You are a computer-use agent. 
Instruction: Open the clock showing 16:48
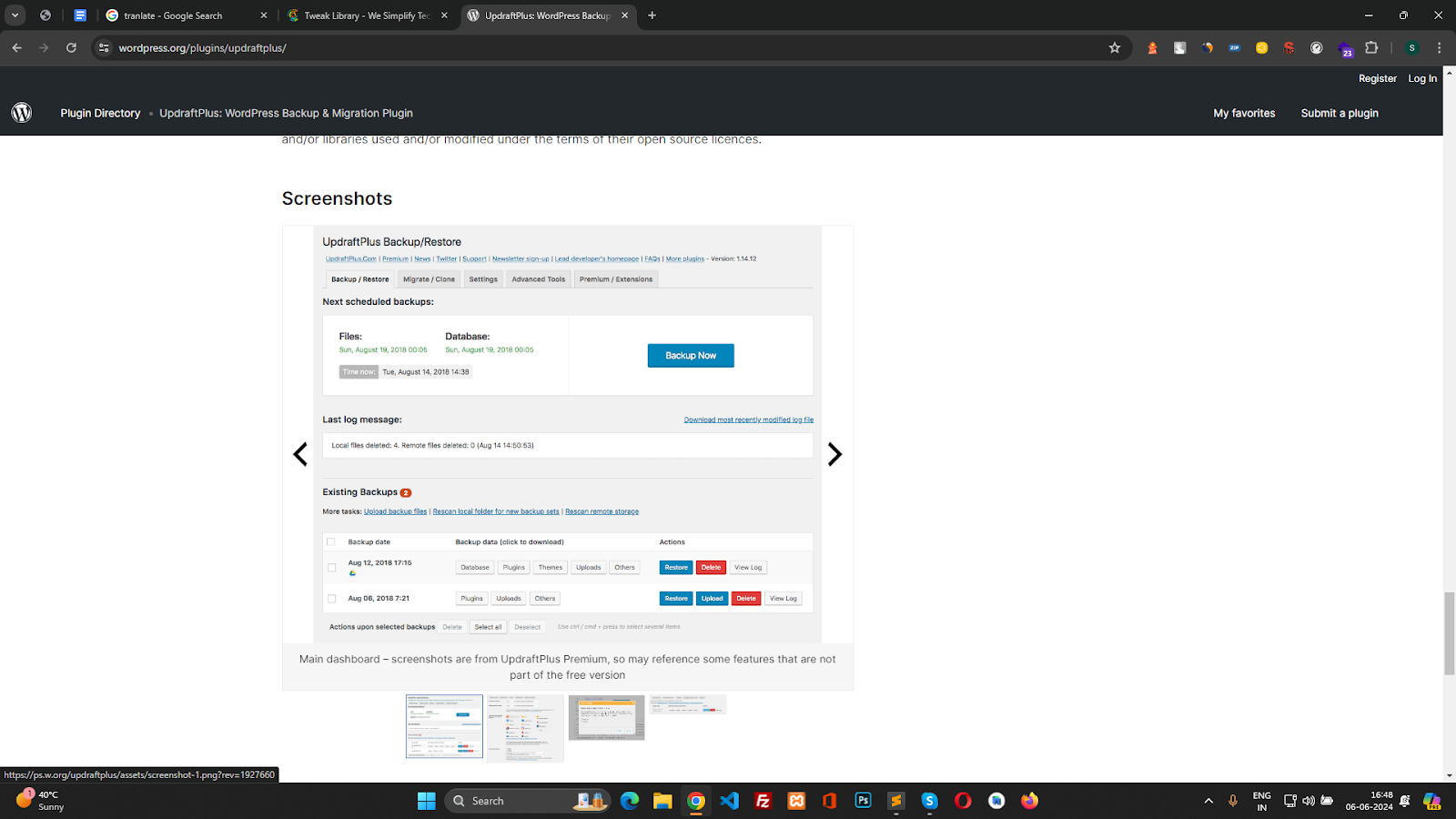[x=1369, y=801]
